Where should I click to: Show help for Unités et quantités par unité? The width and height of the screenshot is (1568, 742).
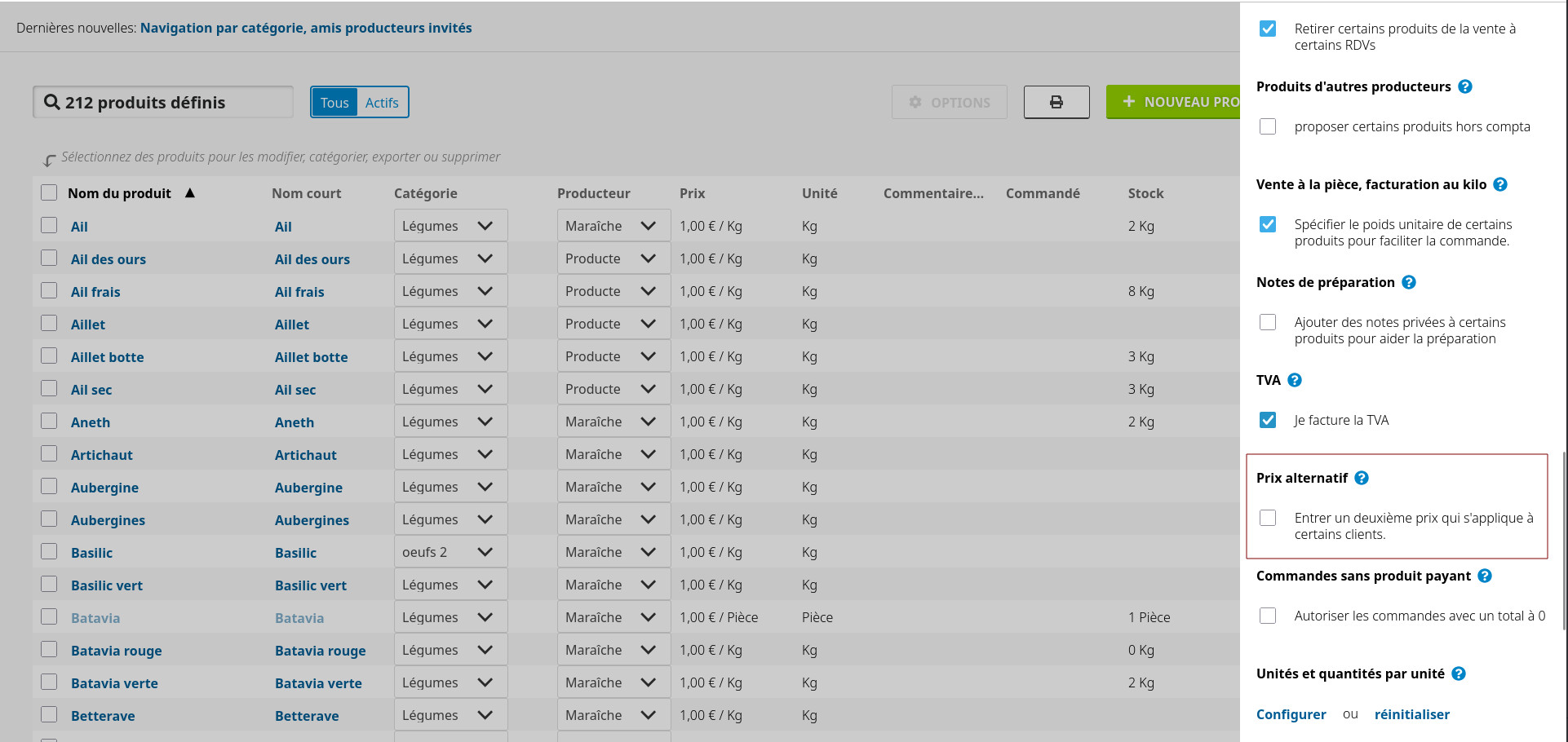pos(1459,674)
